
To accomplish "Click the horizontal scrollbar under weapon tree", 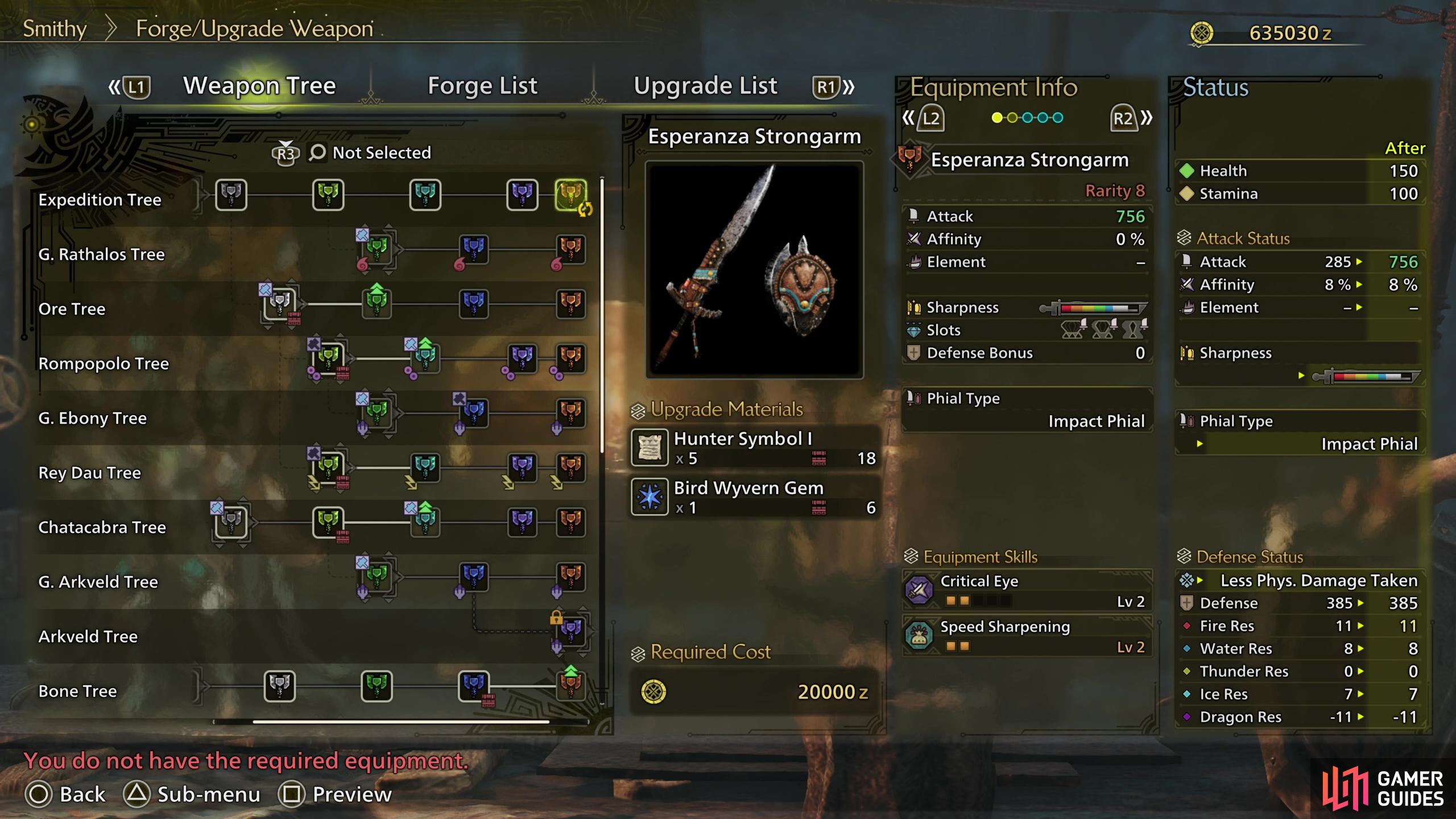I will click(x=401, y=722).
